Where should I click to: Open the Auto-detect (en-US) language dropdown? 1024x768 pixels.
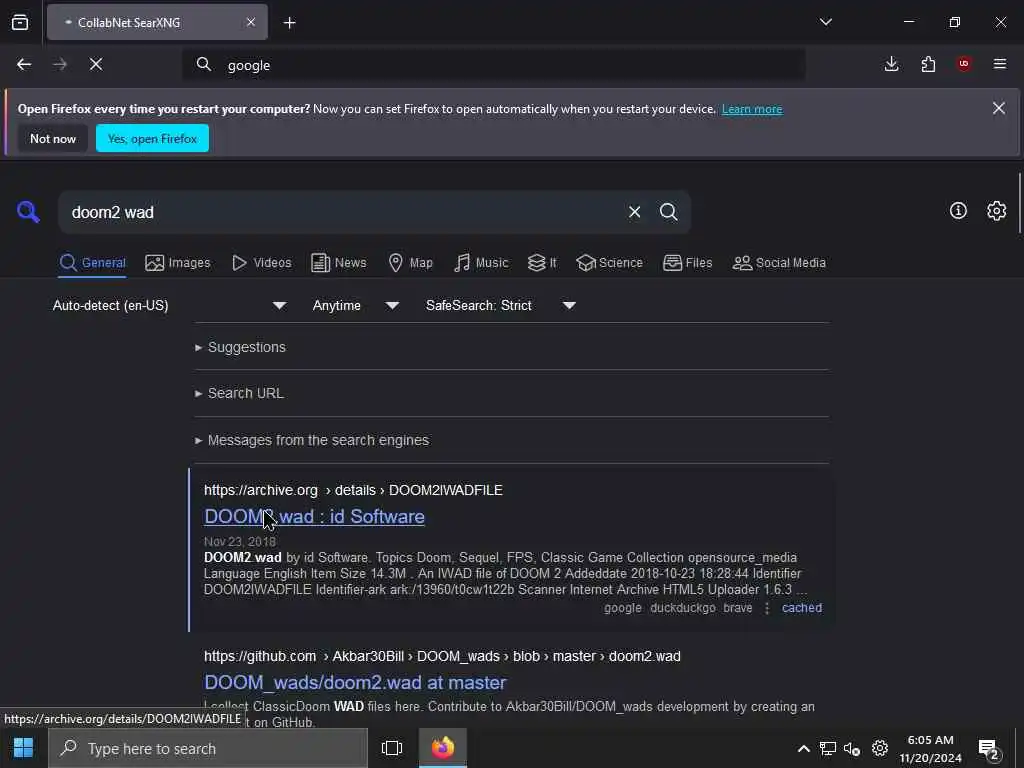169,306
